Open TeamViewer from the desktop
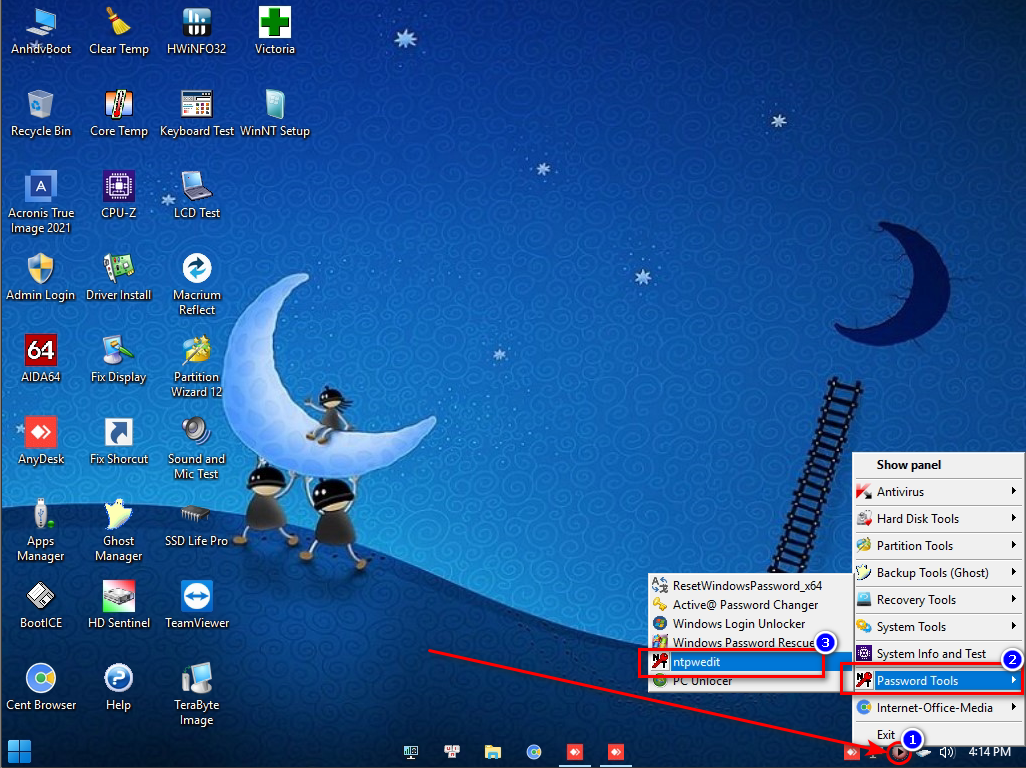This screenshot has height=768, width=1026. tap(196, 606)
